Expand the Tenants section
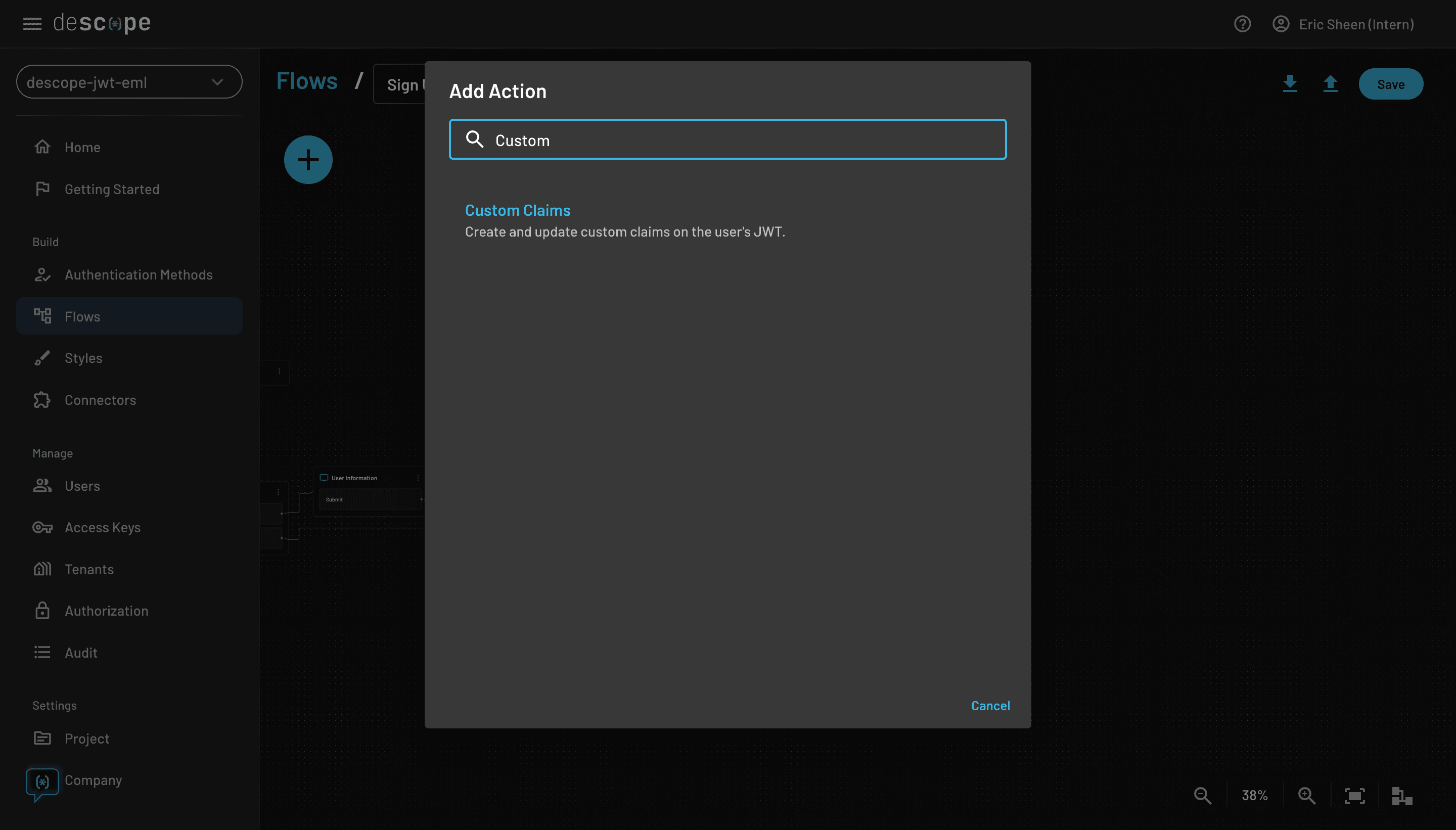1456x830 pixels. 89,567
